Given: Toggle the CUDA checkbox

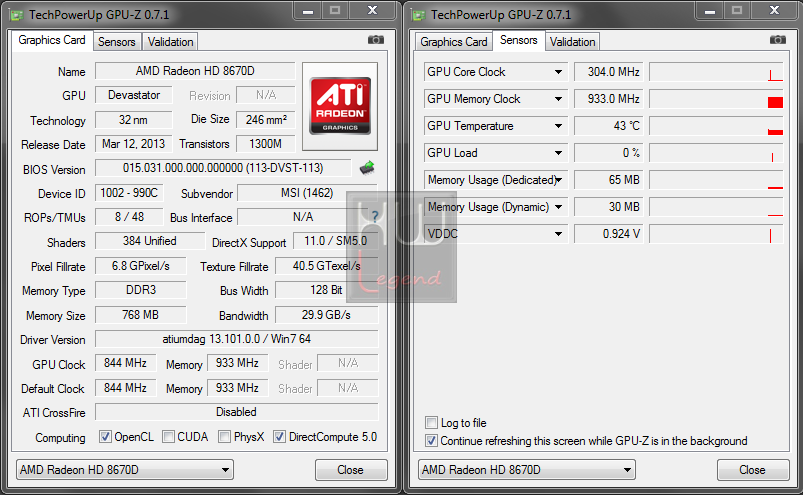Looking at the screenshot, I should click(168, 437).
